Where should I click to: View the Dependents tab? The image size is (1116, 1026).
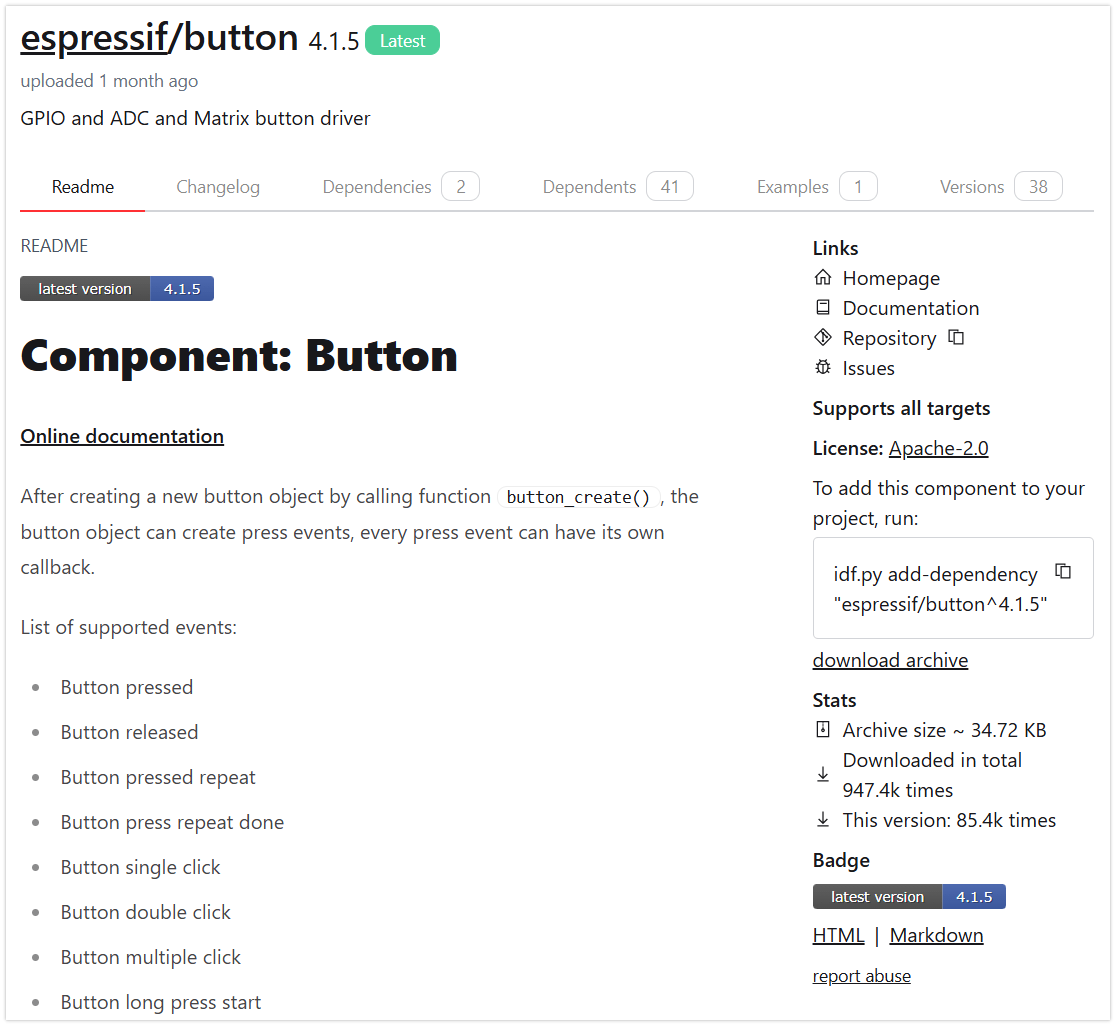589,186
